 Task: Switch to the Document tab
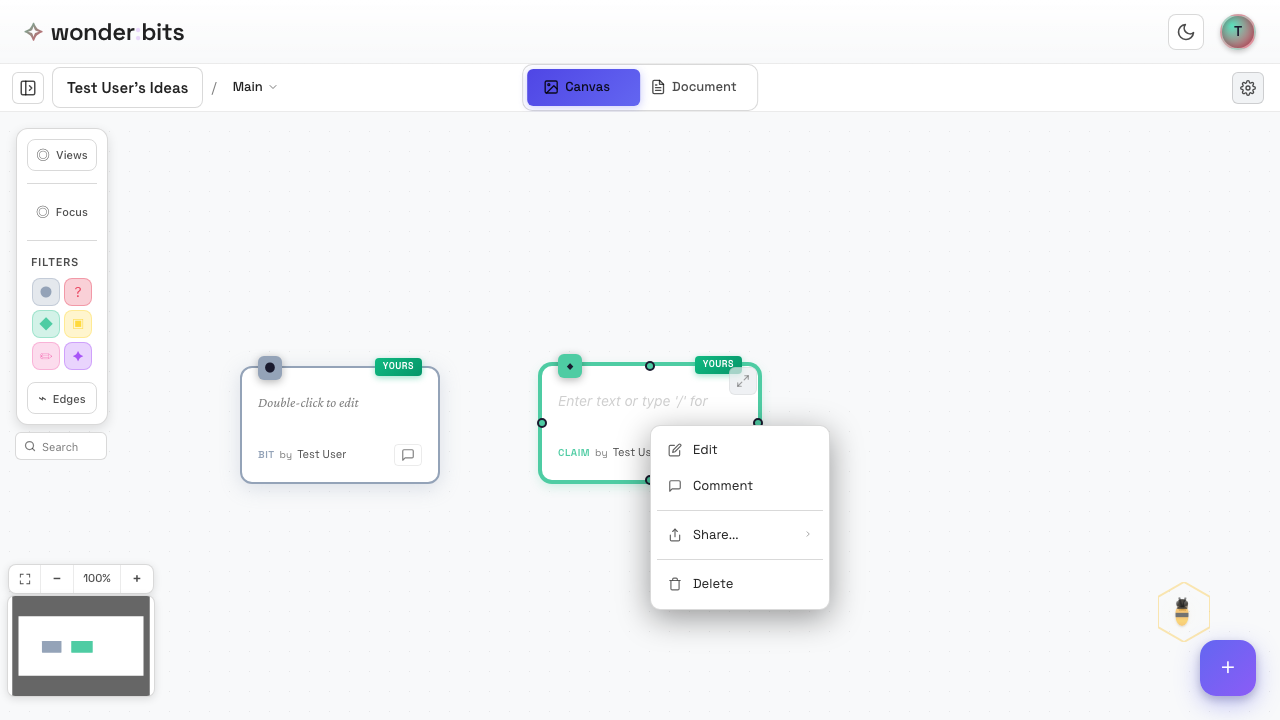click(x=694, y=87)
